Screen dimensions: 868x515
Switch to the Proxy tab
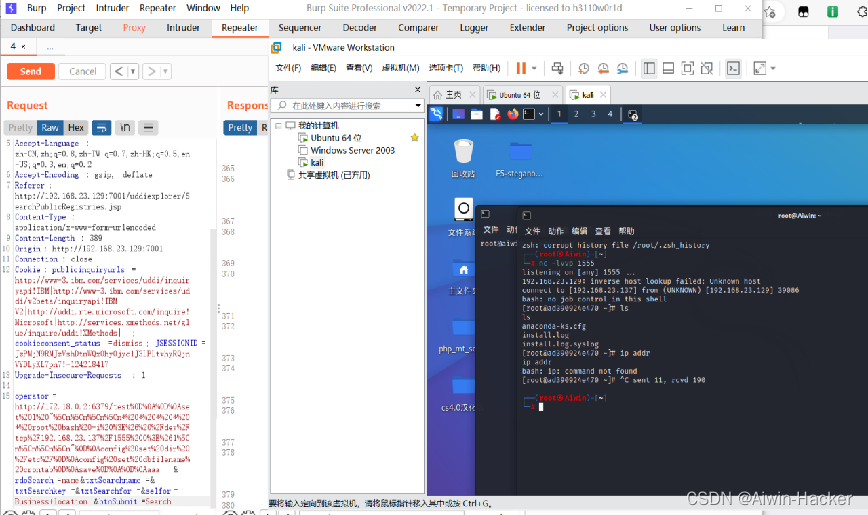(x=134, y=28)
